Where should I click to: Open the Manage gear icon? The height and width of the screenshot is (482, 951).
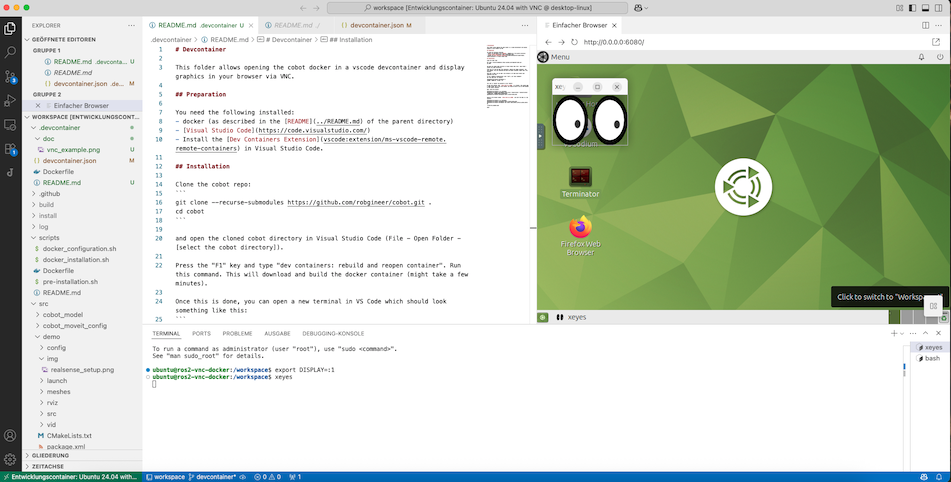tap(10, 459)
